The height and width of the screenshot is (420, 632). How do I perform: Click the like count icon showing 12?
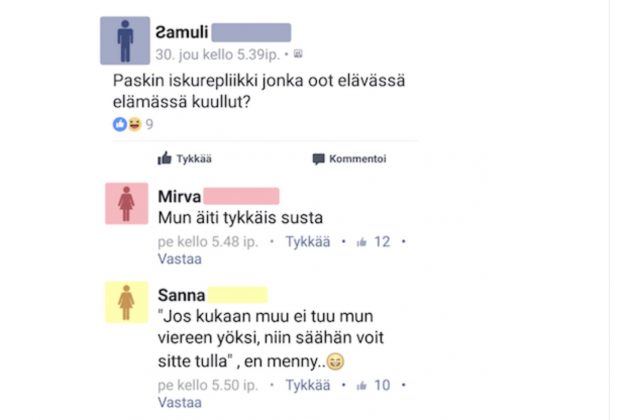pos(362,242)
